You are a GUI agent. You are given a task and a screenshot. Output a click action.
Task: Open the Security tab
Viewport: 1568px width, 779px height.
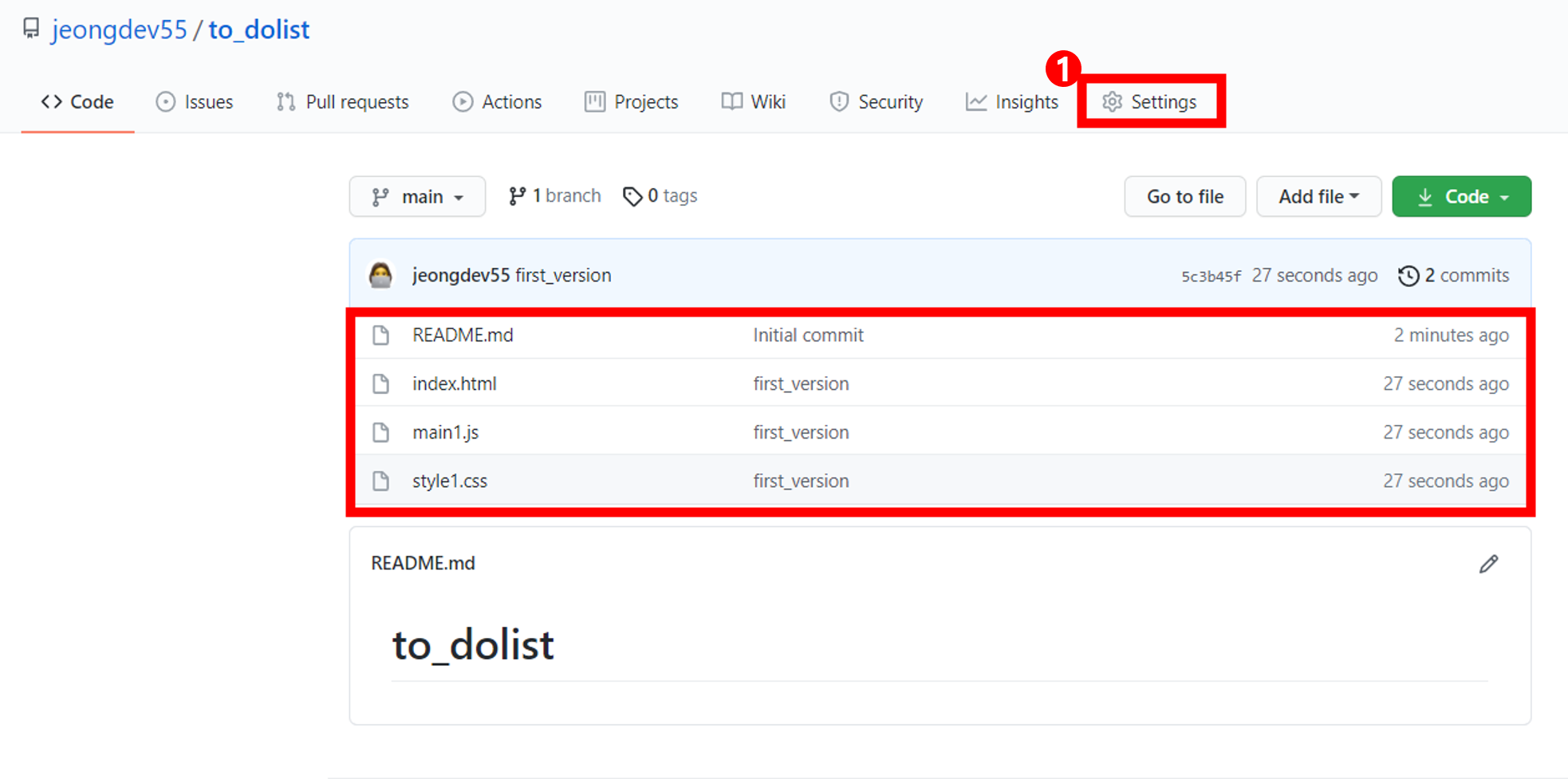click(x=876, y=102)
